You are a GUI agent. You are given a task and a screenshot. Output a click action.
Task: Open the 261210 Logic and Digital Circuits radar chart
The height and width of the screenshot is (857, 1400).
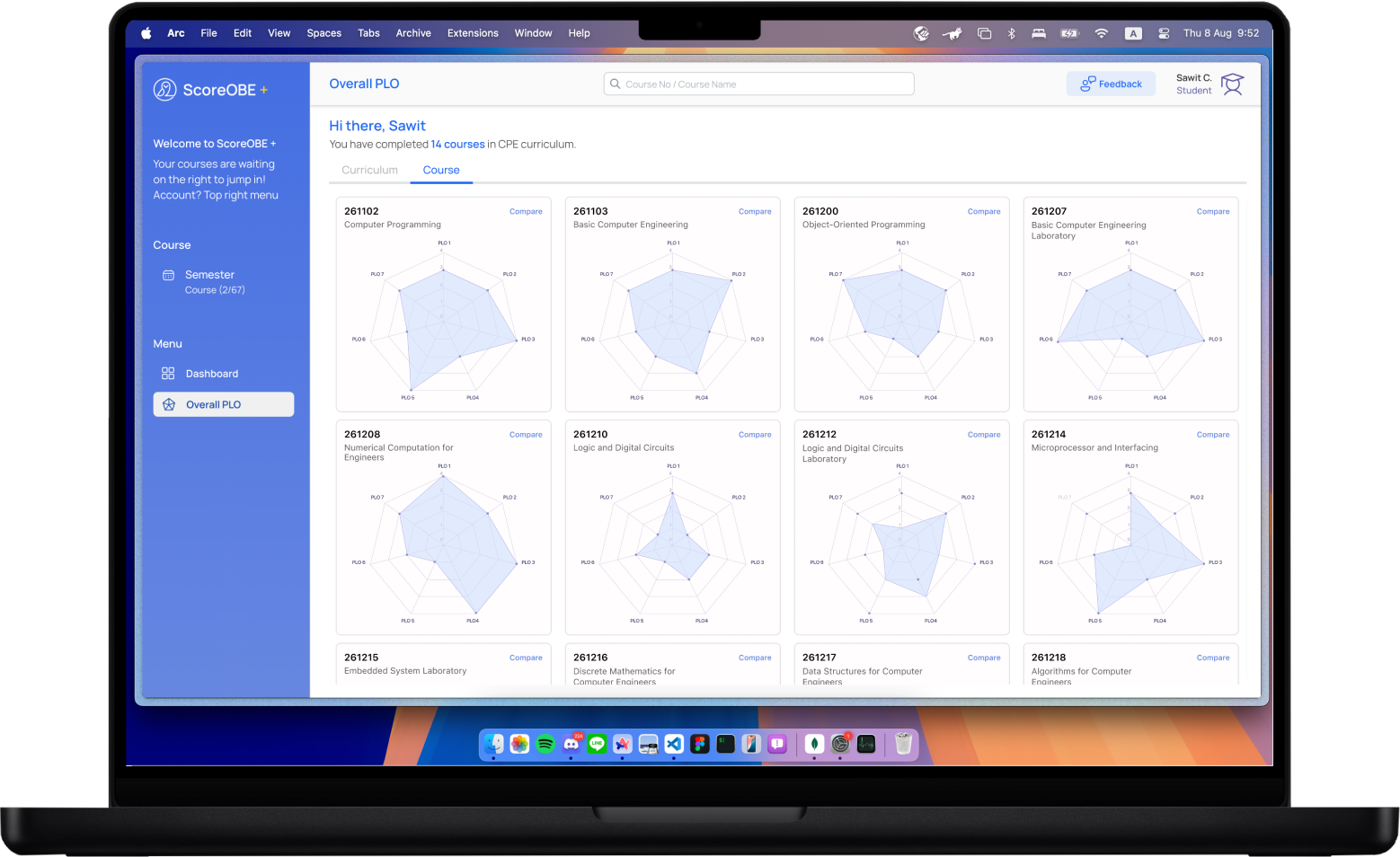tap(672, 542)
